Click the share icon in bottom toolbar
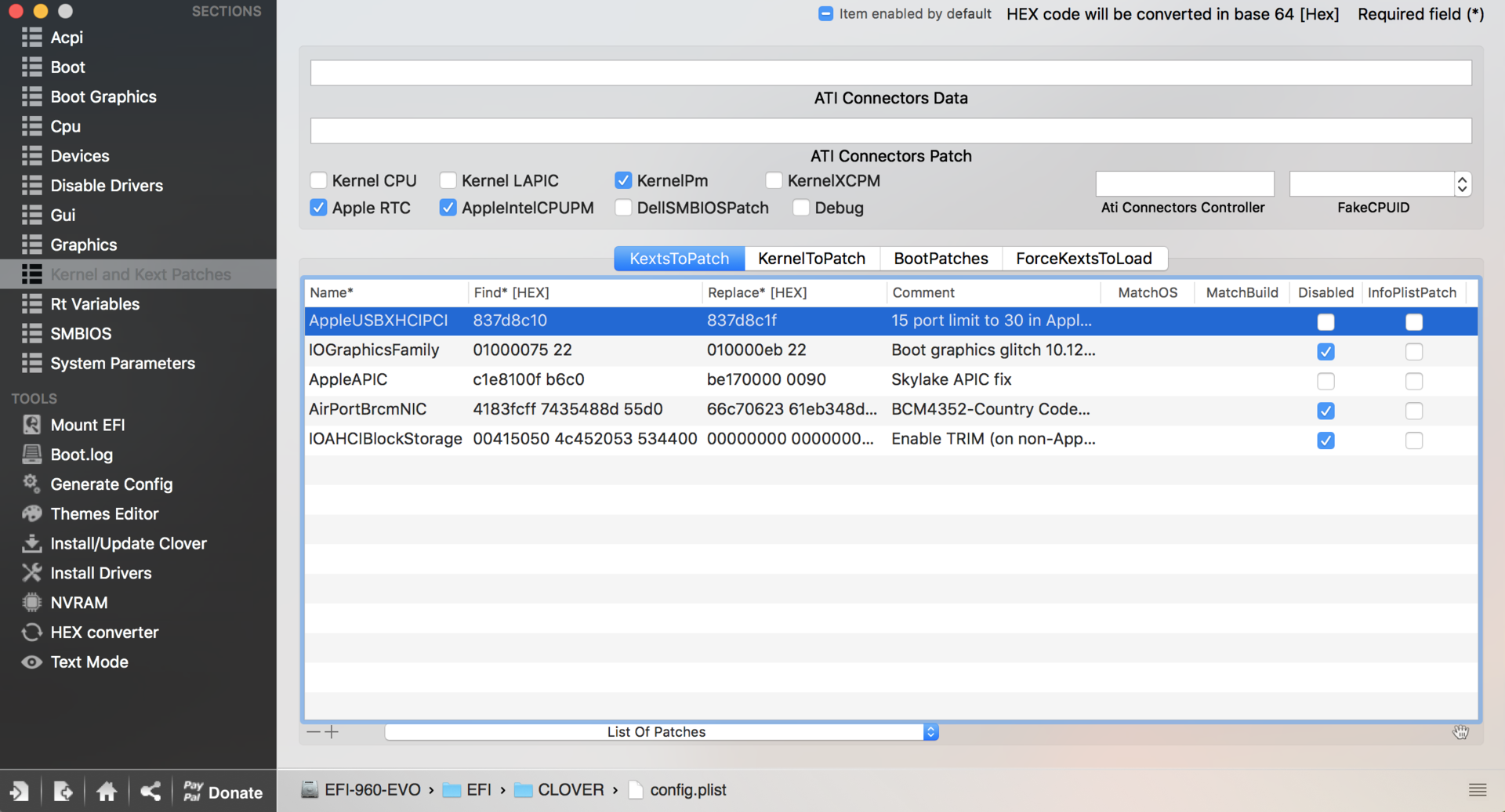 150,792
